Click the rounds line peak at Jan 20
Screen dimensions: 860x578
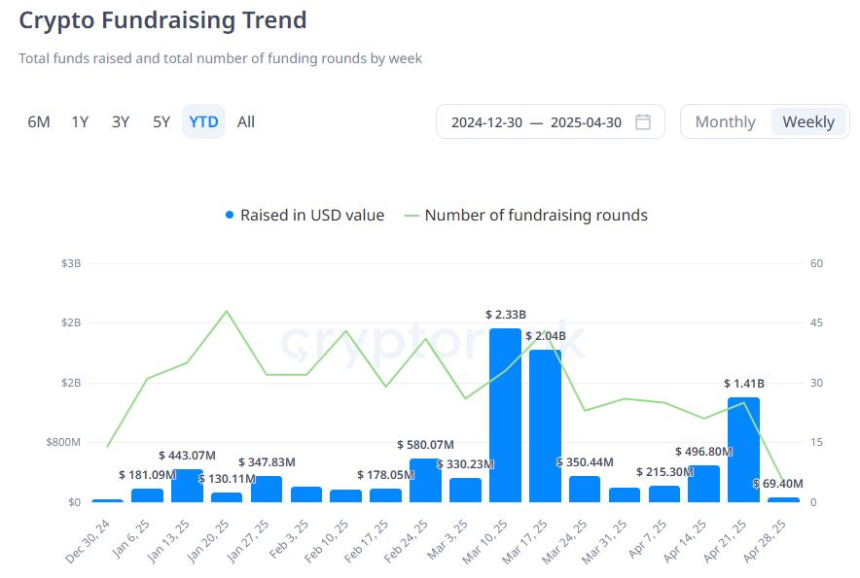[227, 311]
